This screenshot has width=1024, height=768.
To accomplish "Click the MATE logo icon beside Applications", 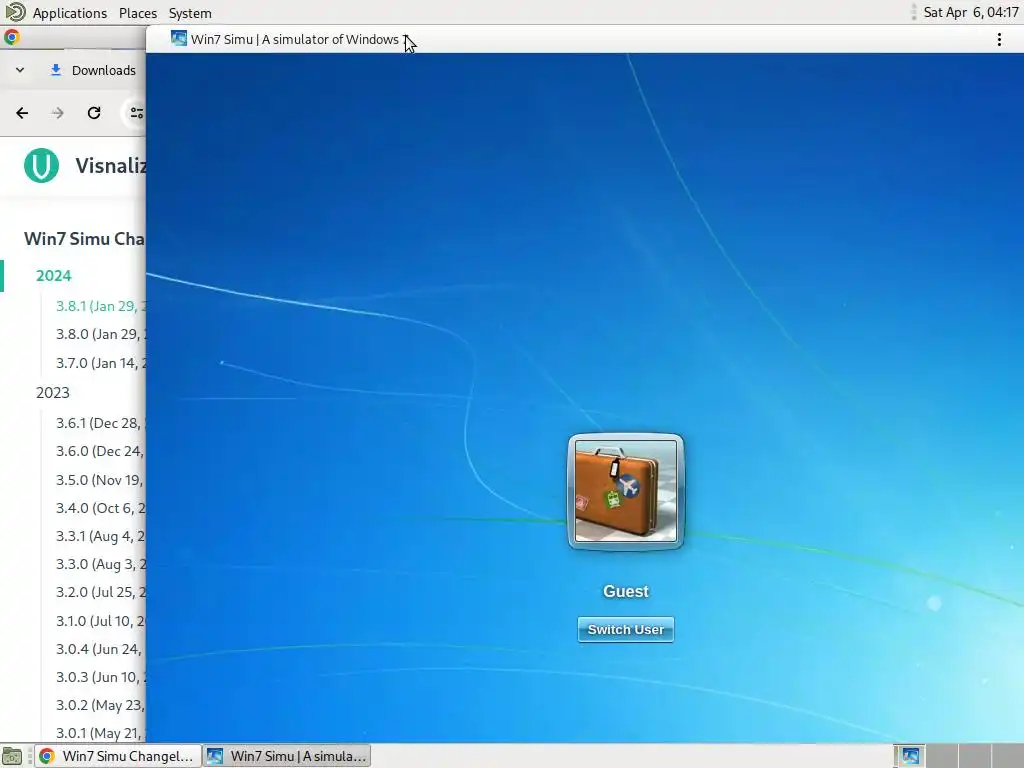I will pos(15,12).
